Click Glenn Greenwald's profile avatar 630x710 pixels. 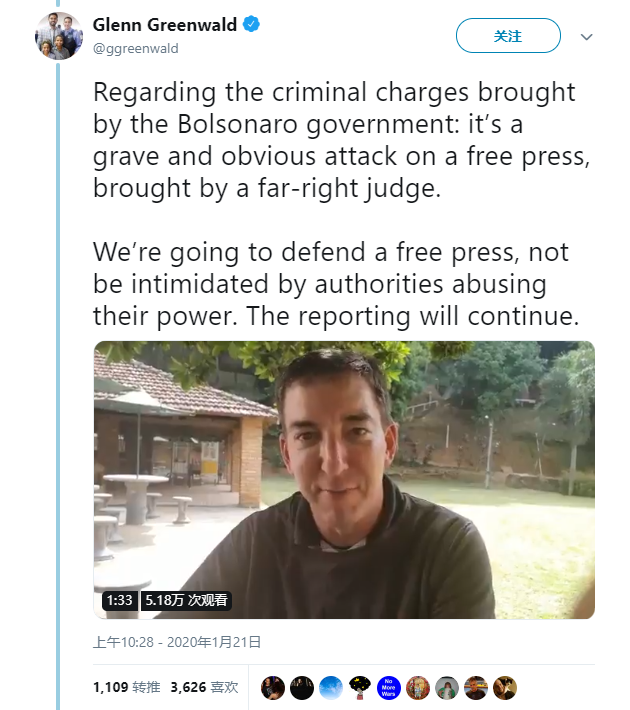58,36
